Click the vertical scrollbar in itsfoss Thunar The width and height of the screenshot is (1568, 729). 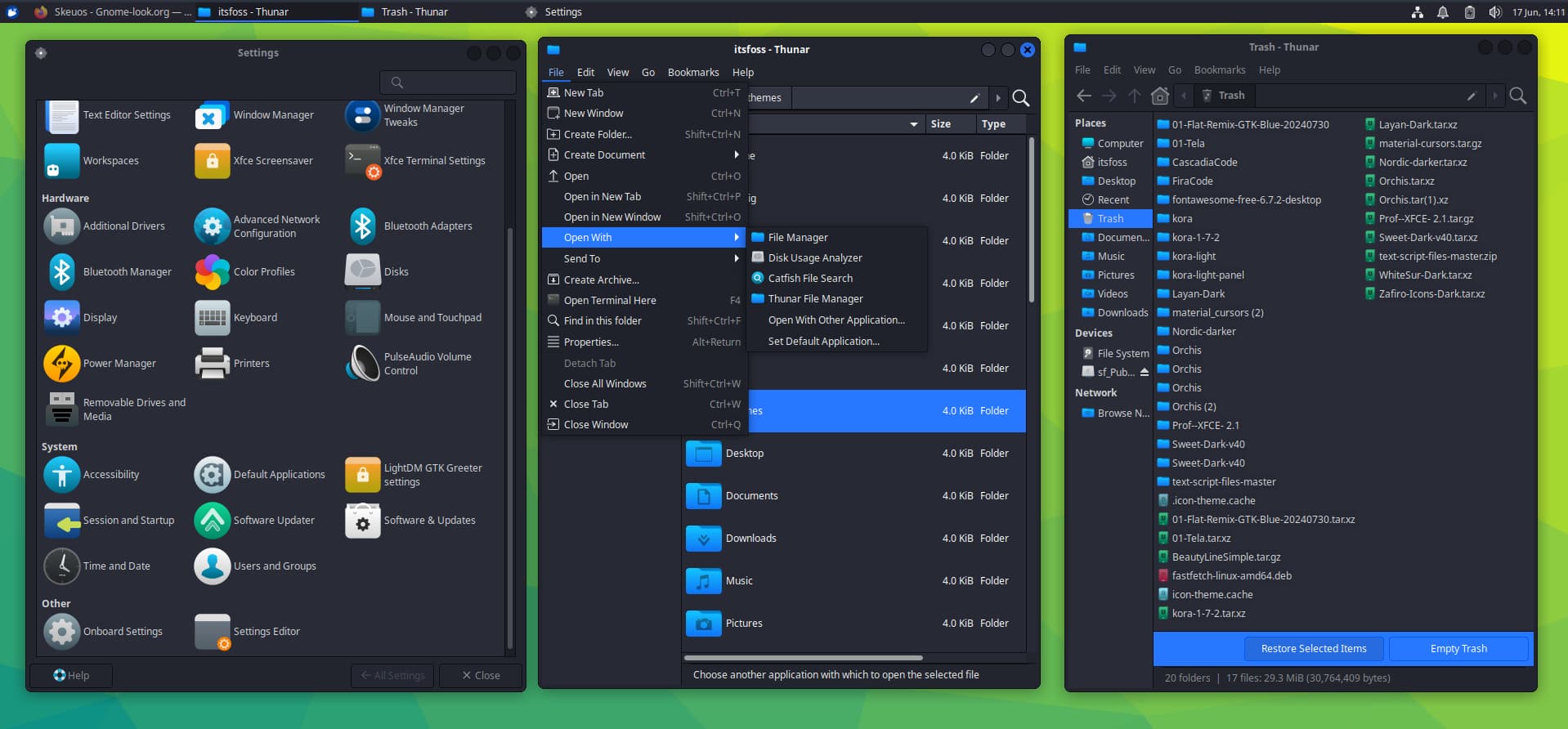(x=1032, y=221)
